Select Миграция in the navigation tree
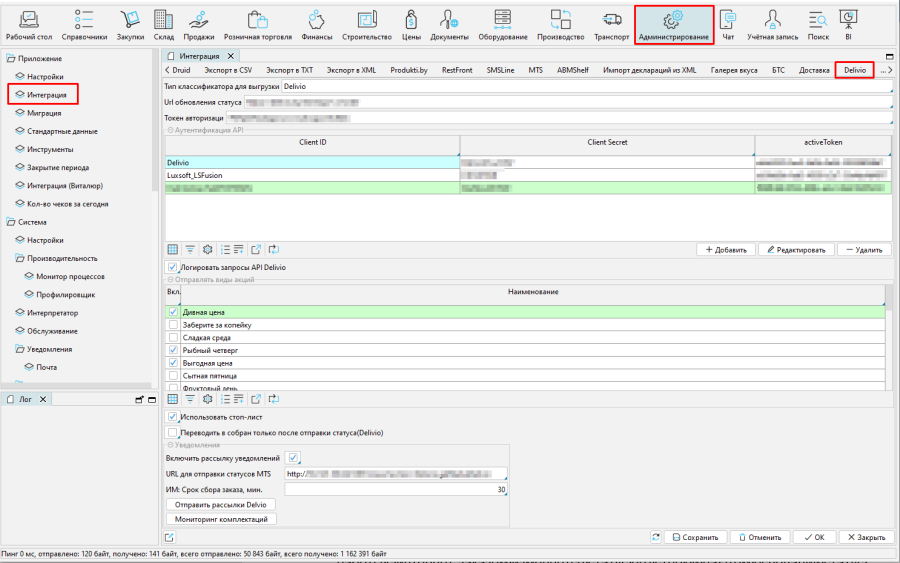This screenshot has height=563, width=900. tap(44, 113)
